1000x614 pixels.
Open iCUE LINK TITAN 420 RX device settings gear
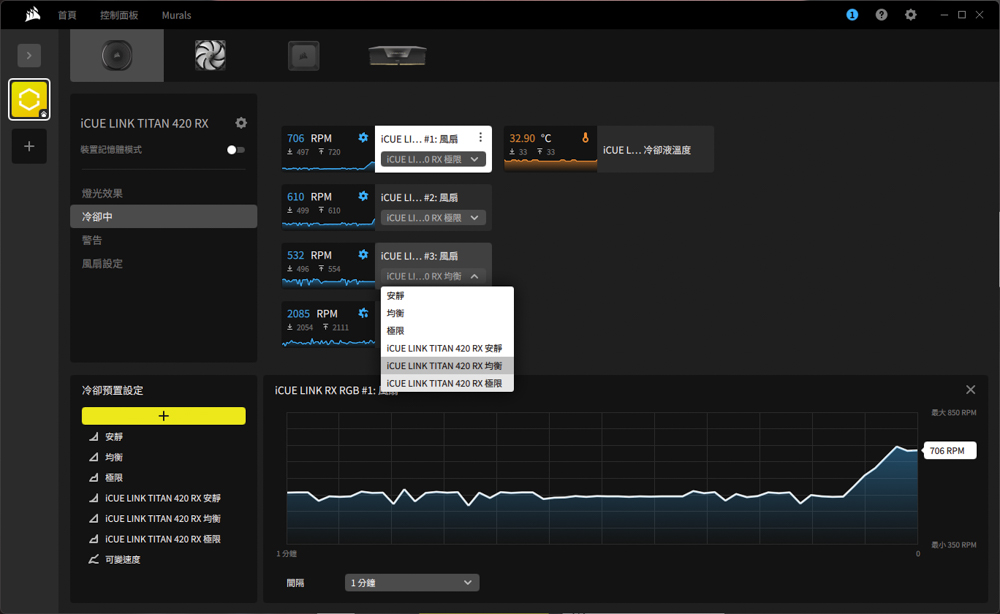(x=241, y=123)
